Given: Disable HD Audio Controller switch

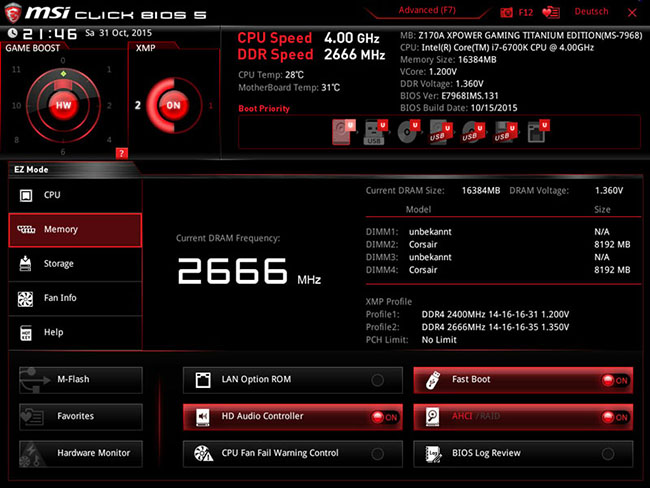Looking at the screenshot, I should [x=384, y=417].
